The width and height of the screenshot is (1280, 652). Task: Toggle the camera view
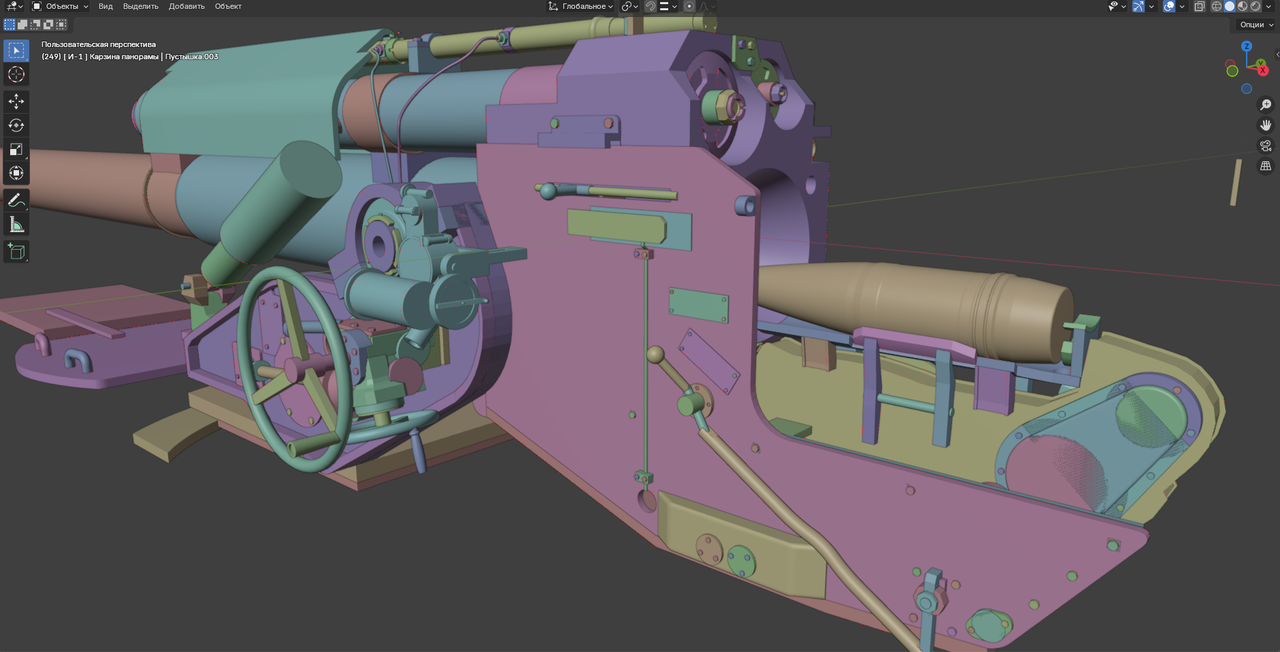coord(1265,146)
